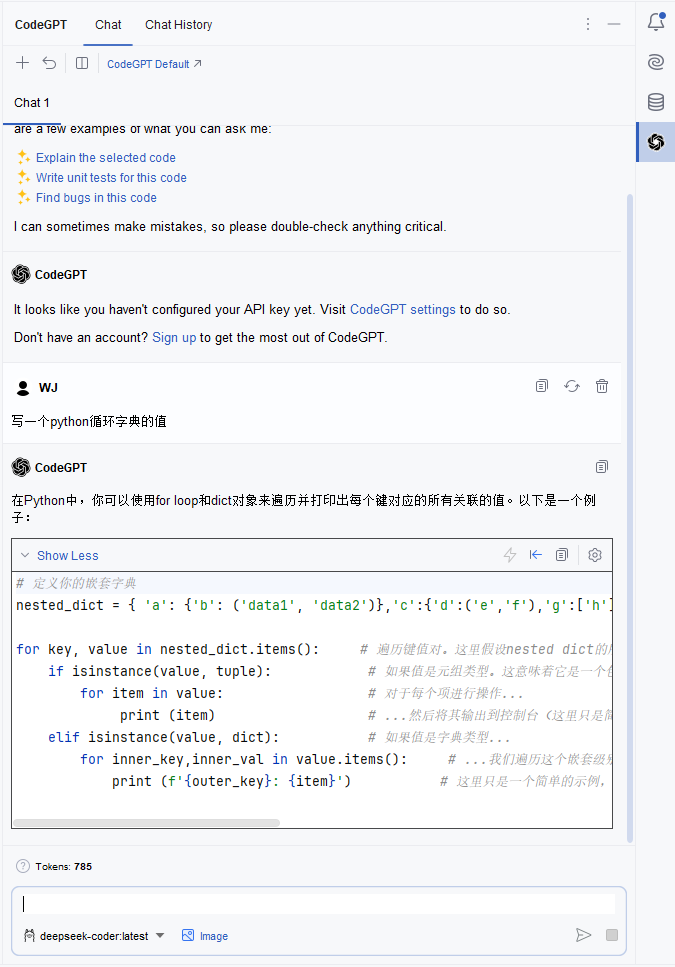The image size is (675, 967).
Task: Click the CodeGPT panel title
Action: tap(41, 25)
